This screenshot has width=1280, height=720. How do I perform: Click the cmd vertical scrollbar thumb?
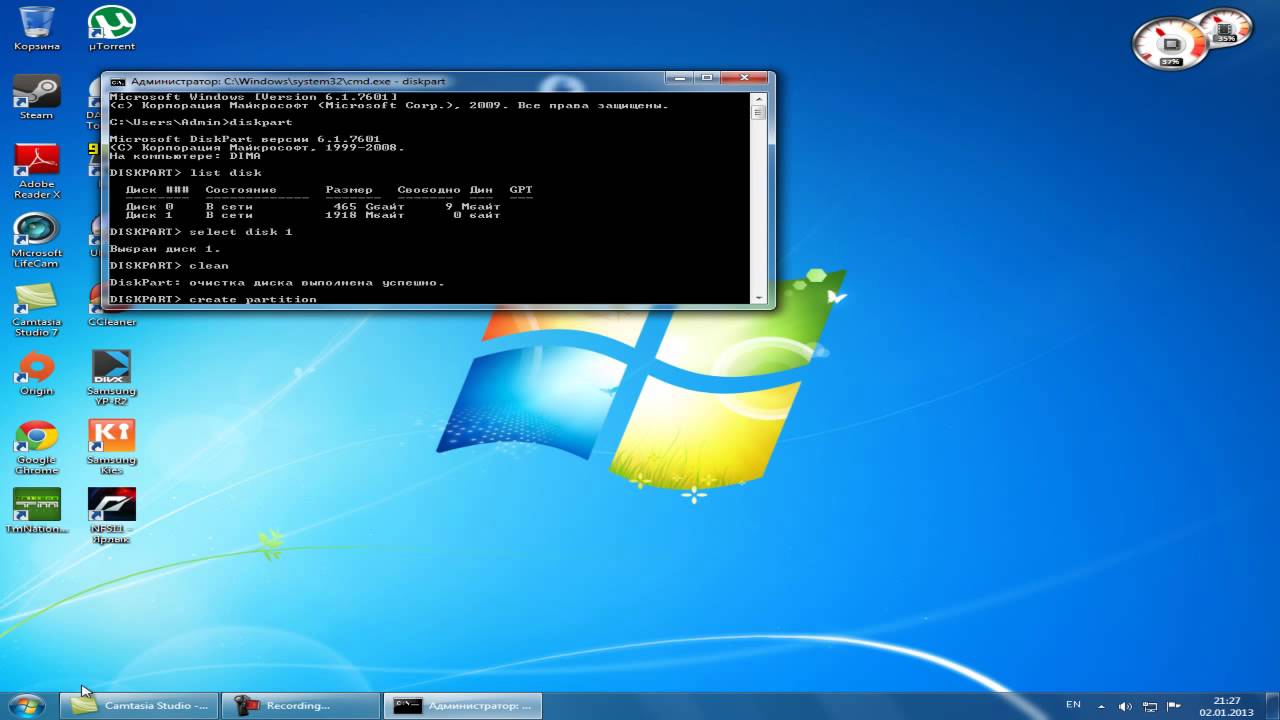tap(759, 113)
